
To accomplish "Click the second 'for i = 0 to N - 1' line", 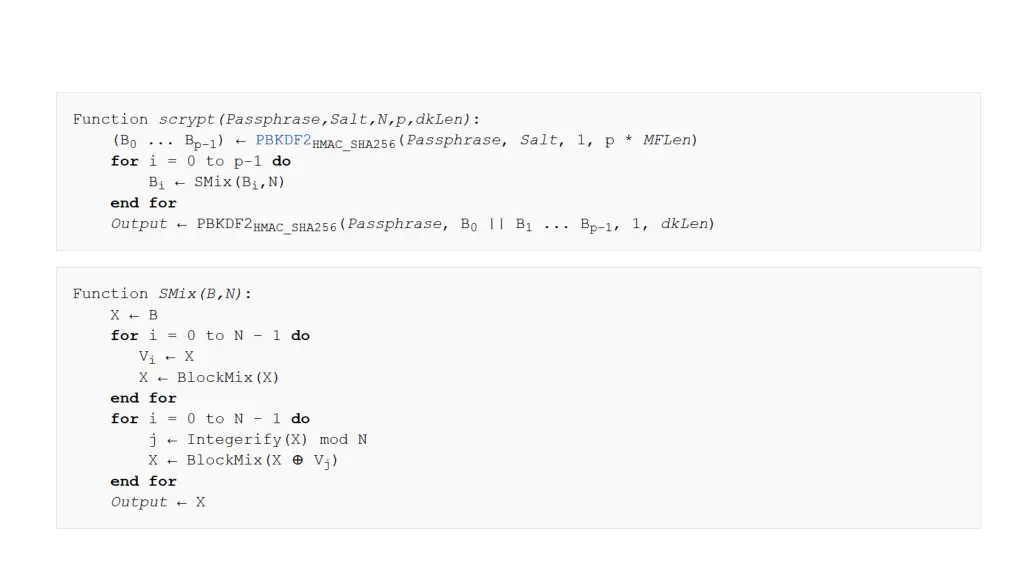I will [x=210, y=419].
